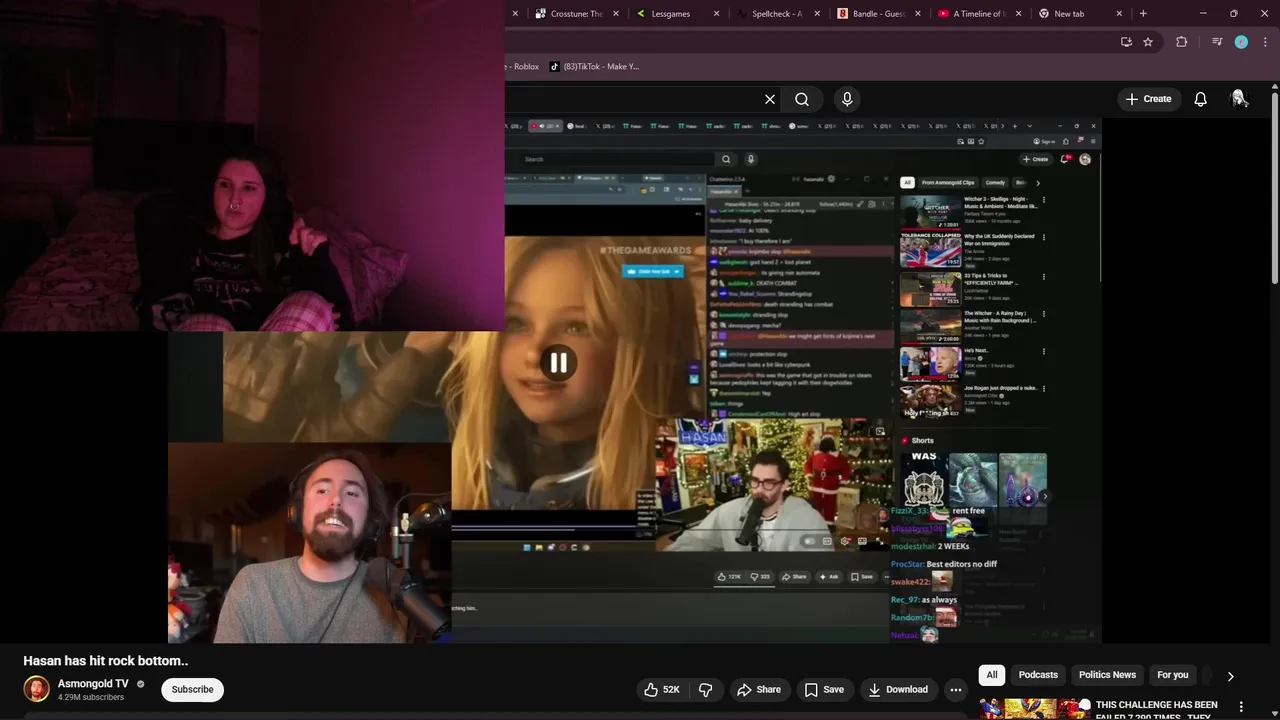Pause the playing YouTube video
Screen dimensions: 1280x720
pos(558,363)
